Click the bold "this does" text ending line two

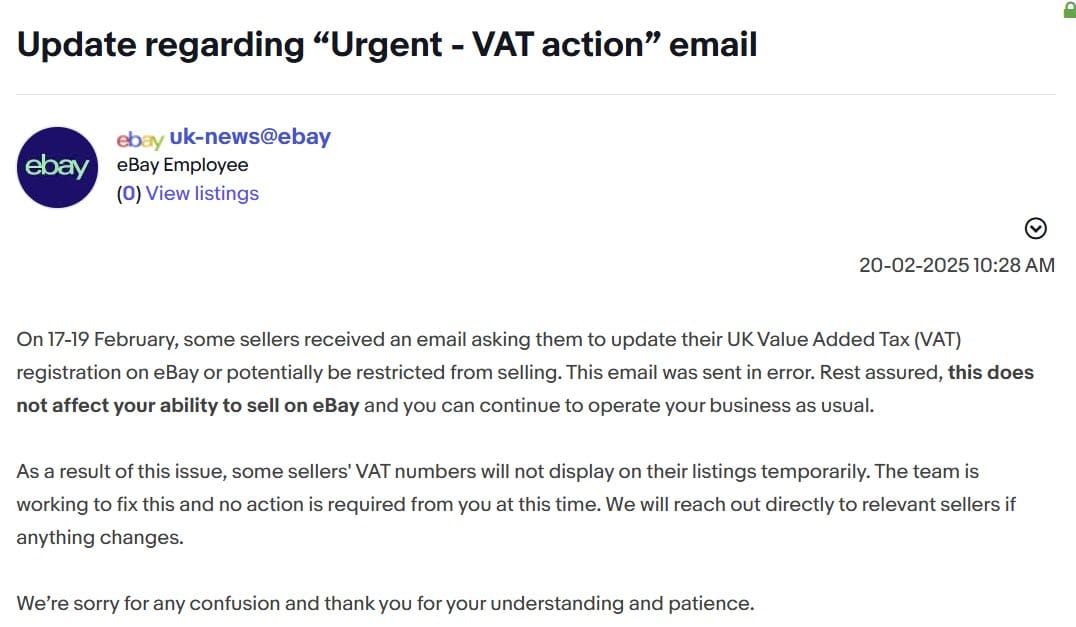(990, 372)
